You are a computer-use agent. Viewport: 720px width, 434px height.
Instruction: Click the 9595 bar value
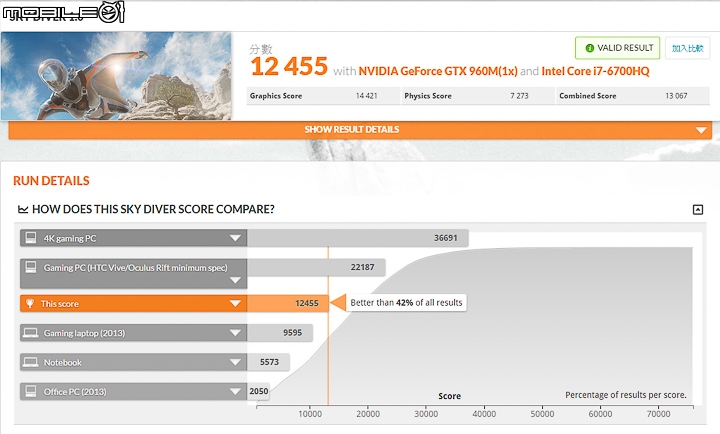pyautogui.click(x=292, y=333)
